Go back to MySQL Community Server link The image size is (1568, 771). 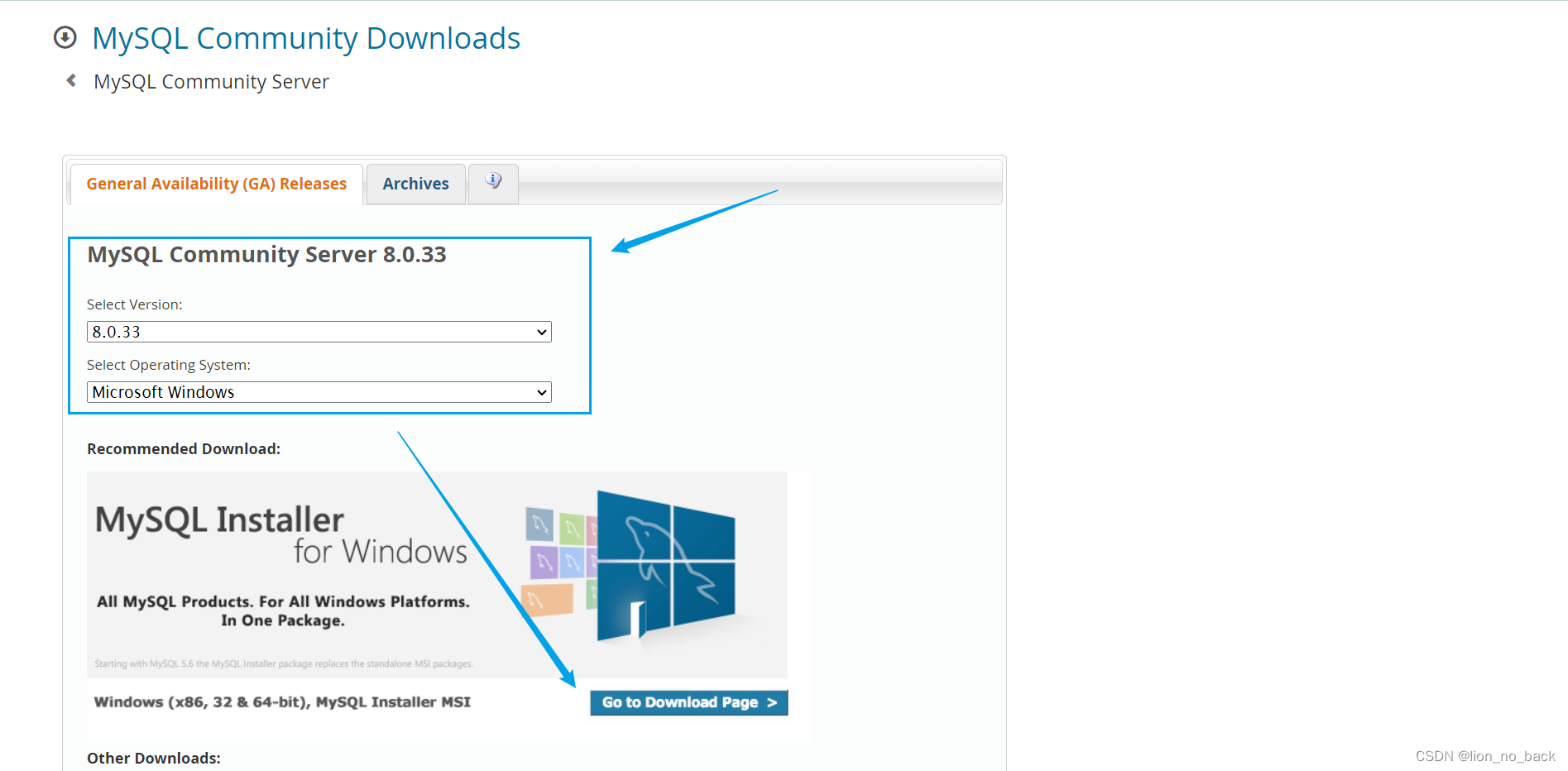tap(211, 81)
